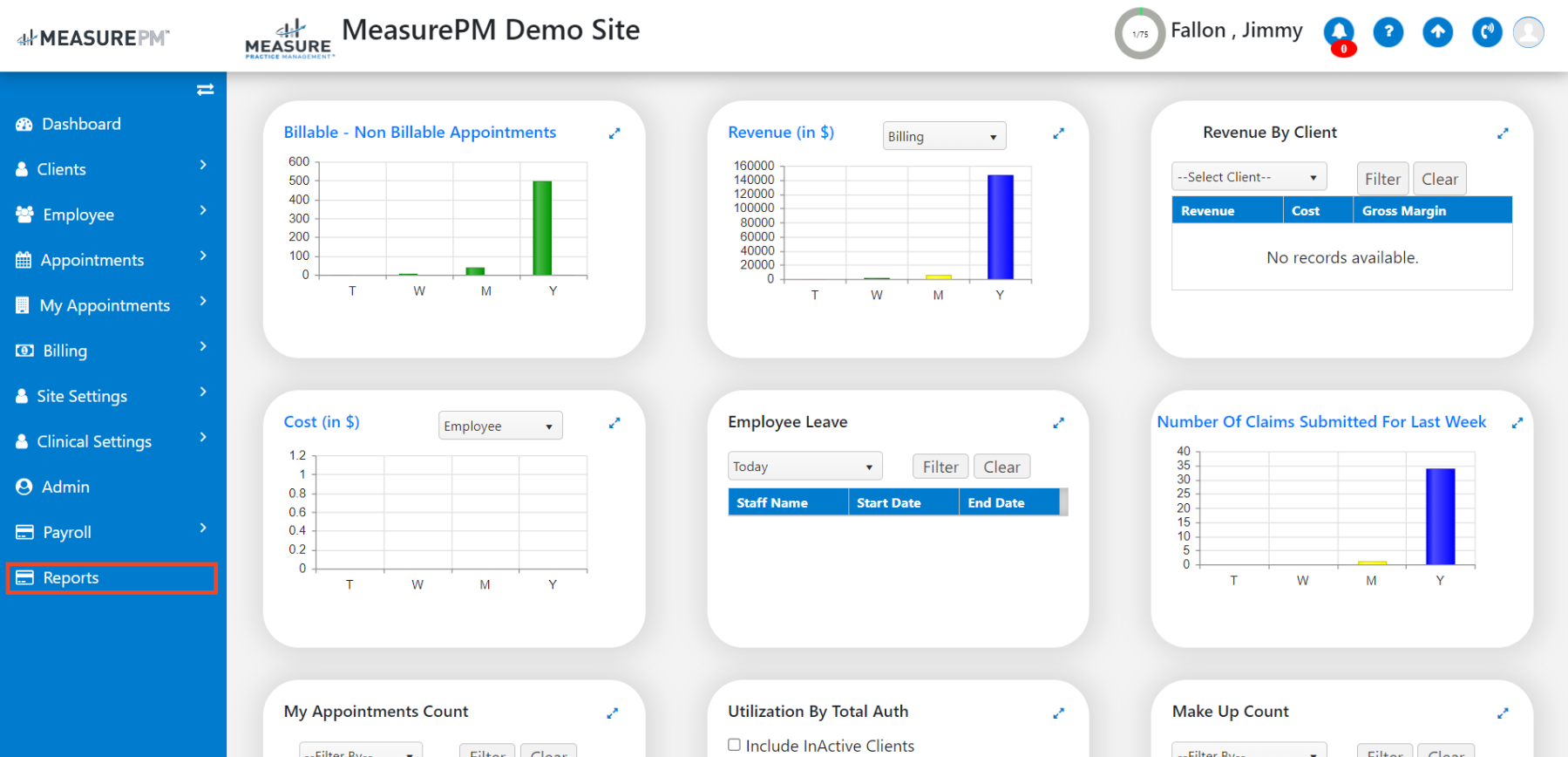
Task: Expand the Appointments submenu chevron
Action: click(x=203, y=256)
